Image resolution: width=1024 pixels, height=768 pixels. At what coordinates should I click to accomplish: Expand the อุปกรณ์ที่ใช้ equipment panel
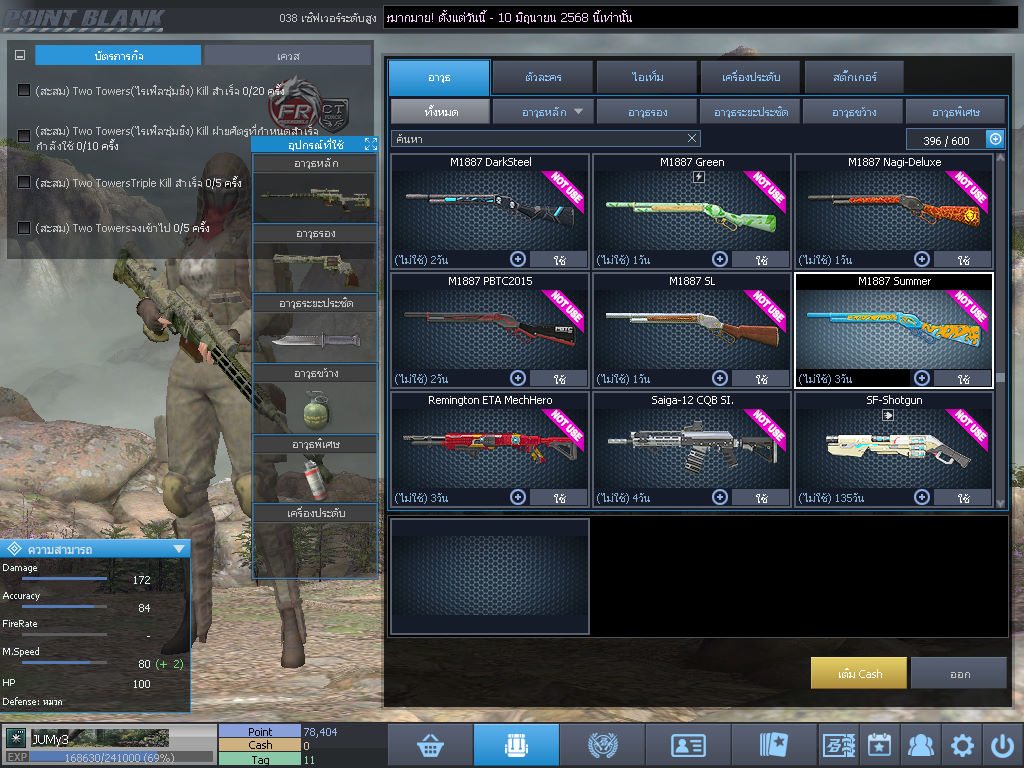coord(371,144)
